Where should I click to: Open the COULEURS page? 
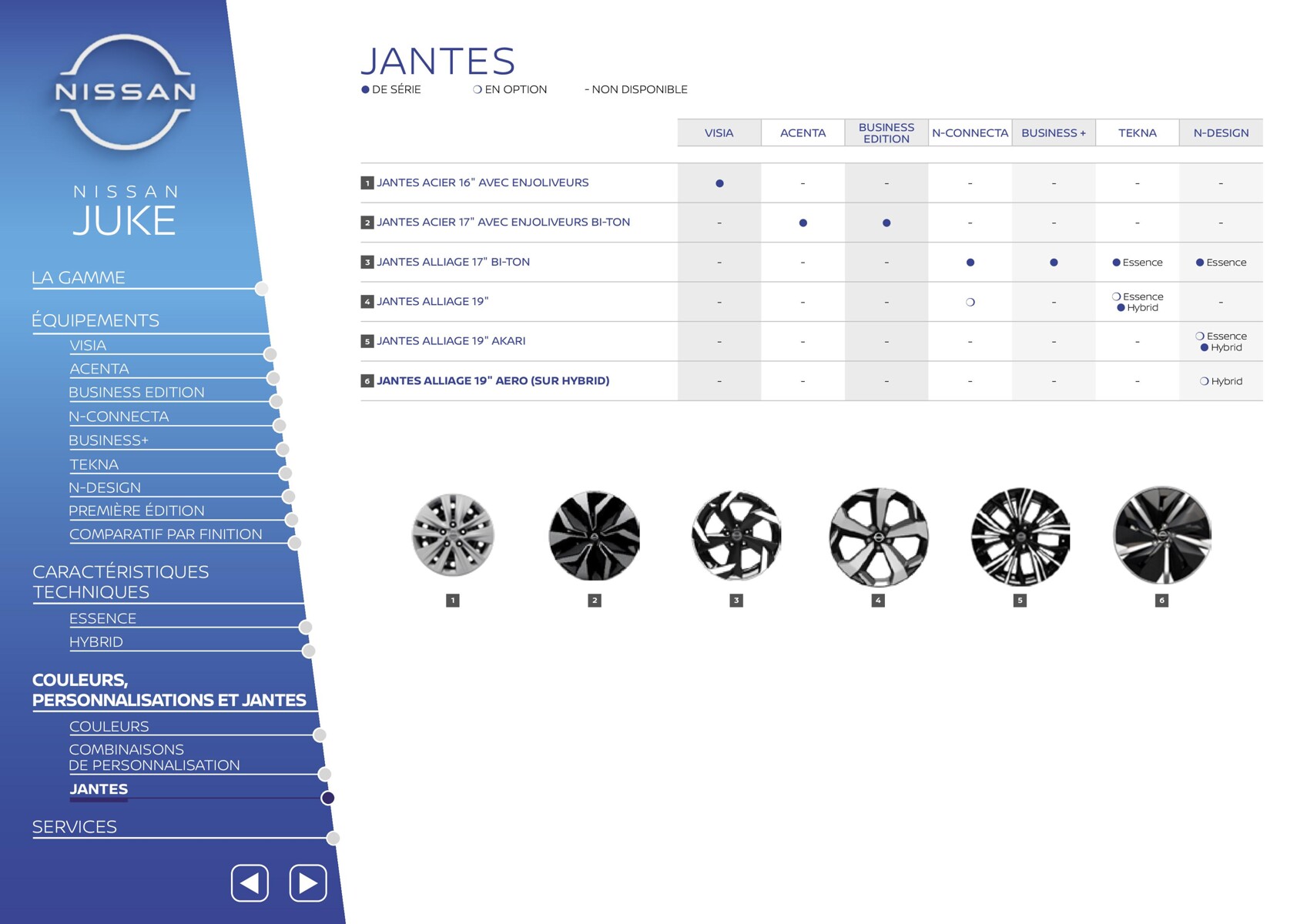point(109,727)
